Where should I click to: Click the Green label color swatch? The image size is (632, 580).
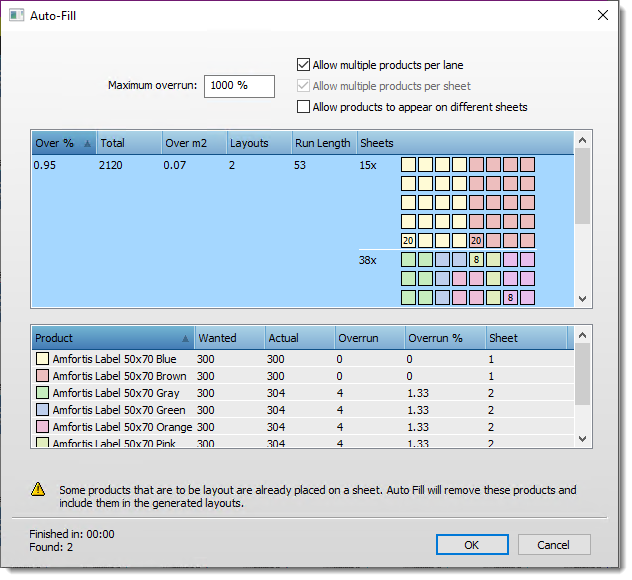pos(42,410)
